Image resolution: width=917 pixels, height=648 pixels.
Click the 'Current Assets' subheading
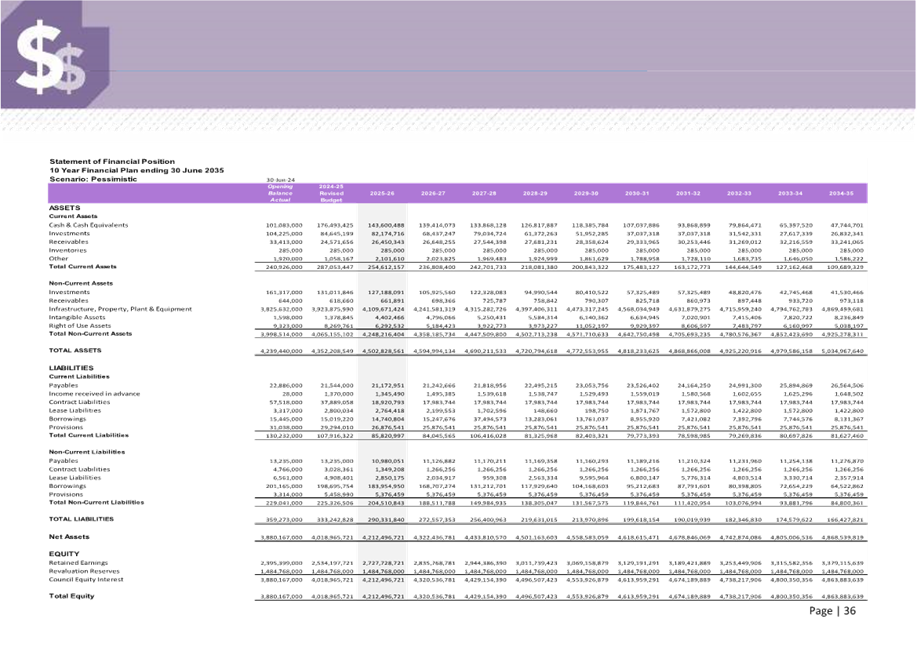[73, 216]
